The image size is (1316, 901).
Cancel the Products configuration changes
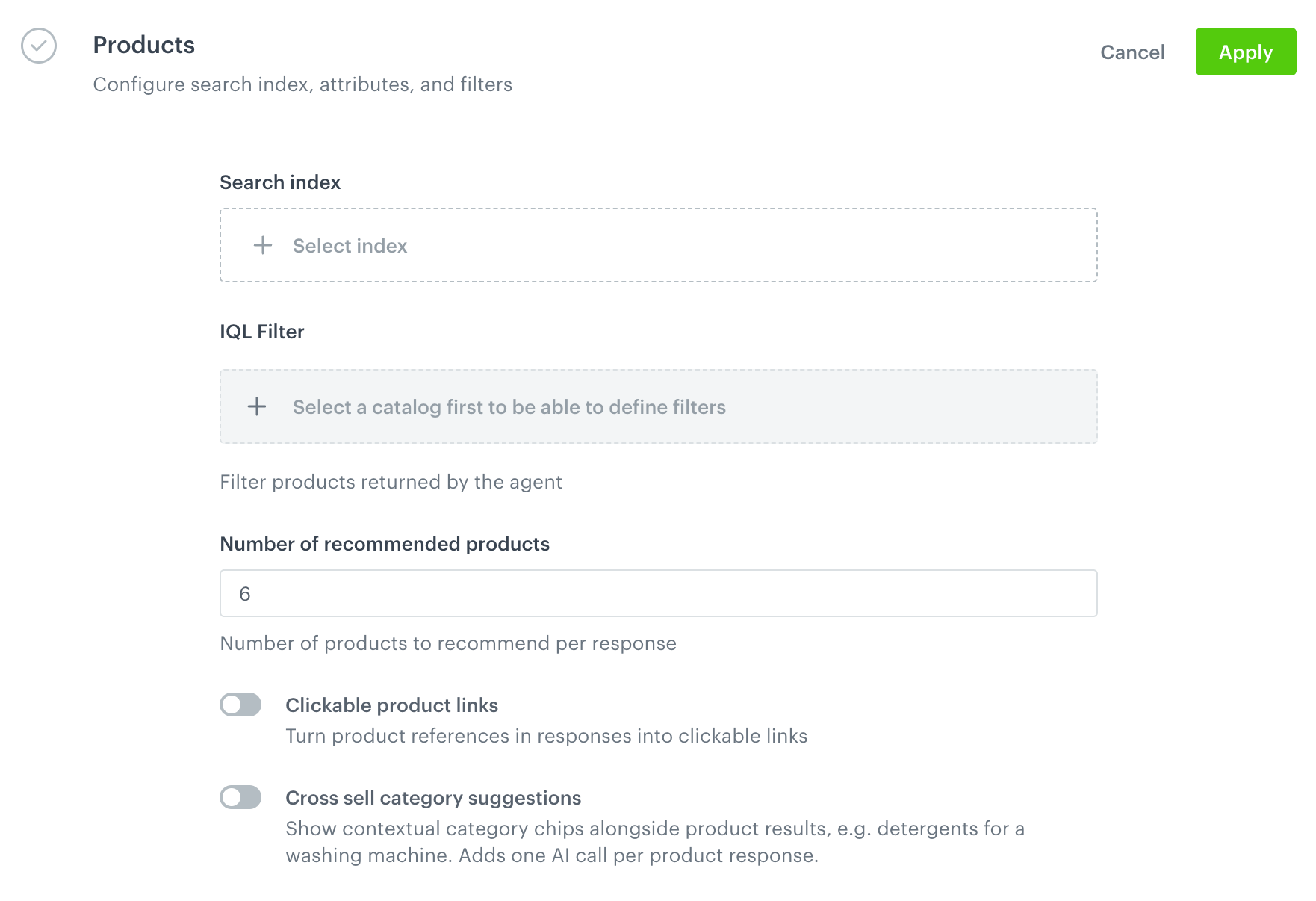[x=1132, y=52]
